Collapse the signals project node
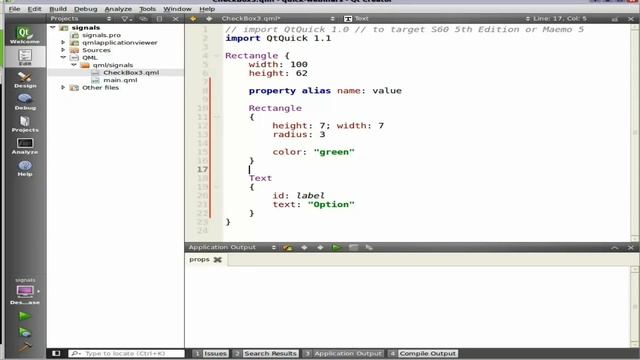The height and width of the screenshot is (360, 640). (53, 27)
